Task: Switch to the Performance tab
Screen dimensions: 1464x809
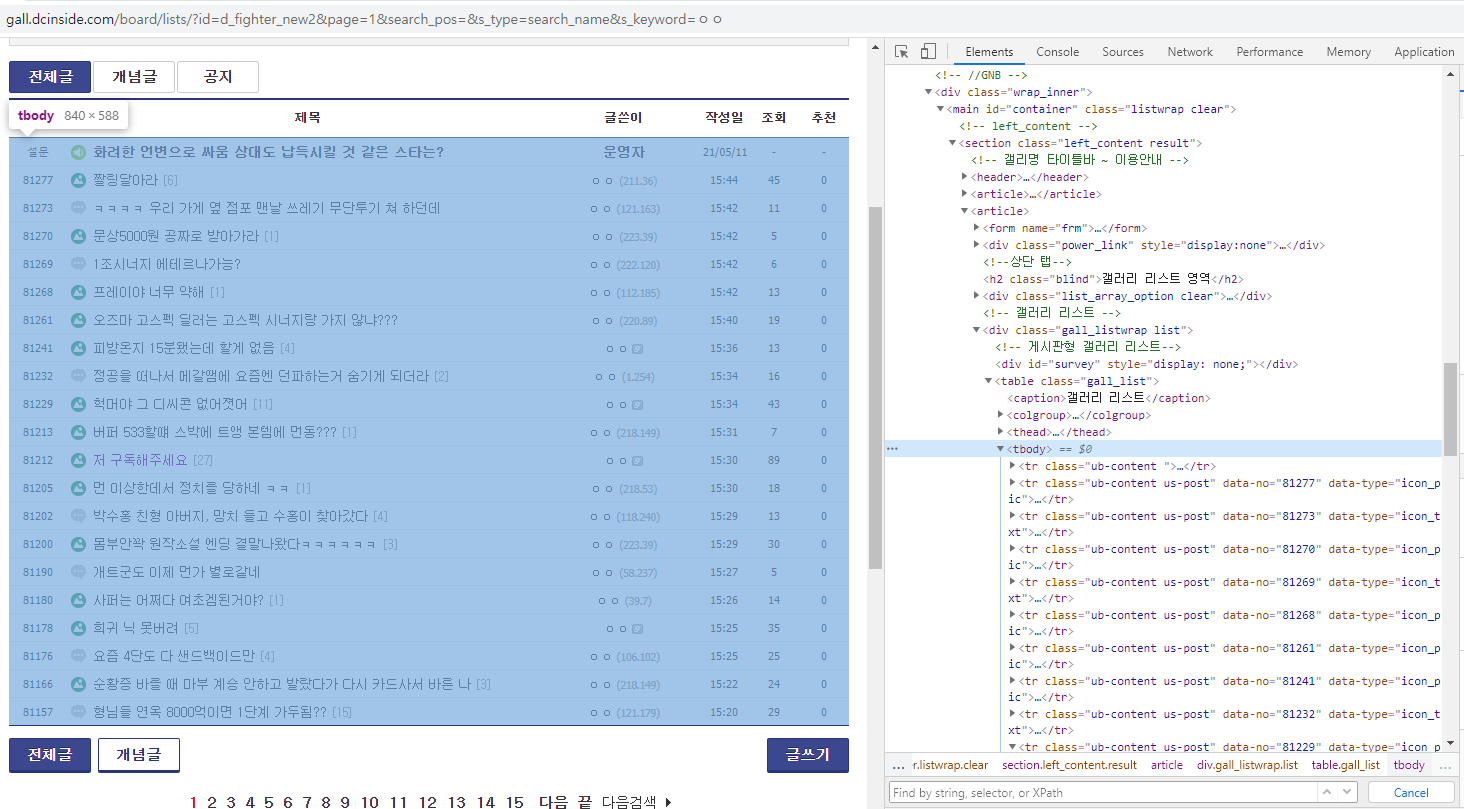Action: (x=1270, y=52)
